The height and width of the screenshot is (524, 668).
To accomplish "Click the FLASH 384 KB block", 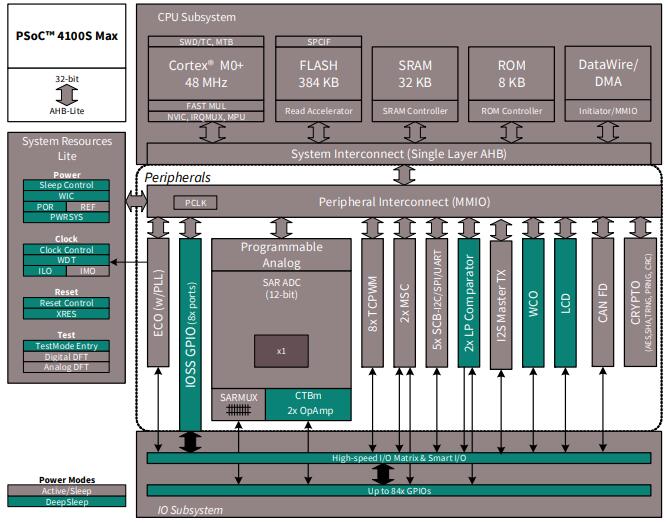I will 318,74.
